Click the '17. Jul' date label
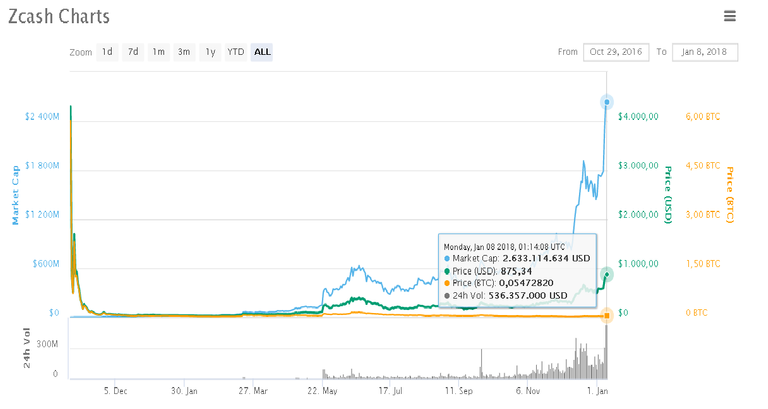Screen dimensions: 768x409 tap(390, 391)
